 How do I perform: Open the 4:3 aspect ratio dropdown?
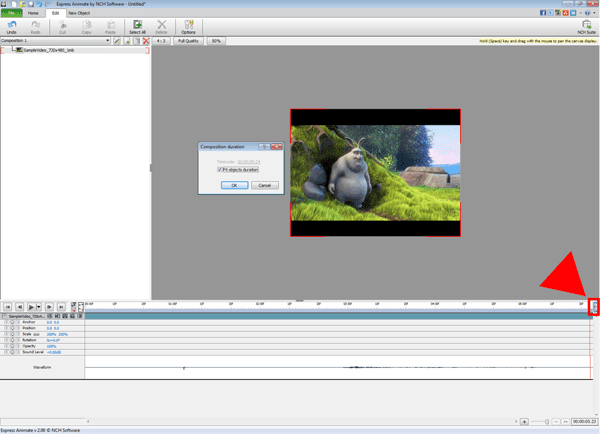click(161, 41)
